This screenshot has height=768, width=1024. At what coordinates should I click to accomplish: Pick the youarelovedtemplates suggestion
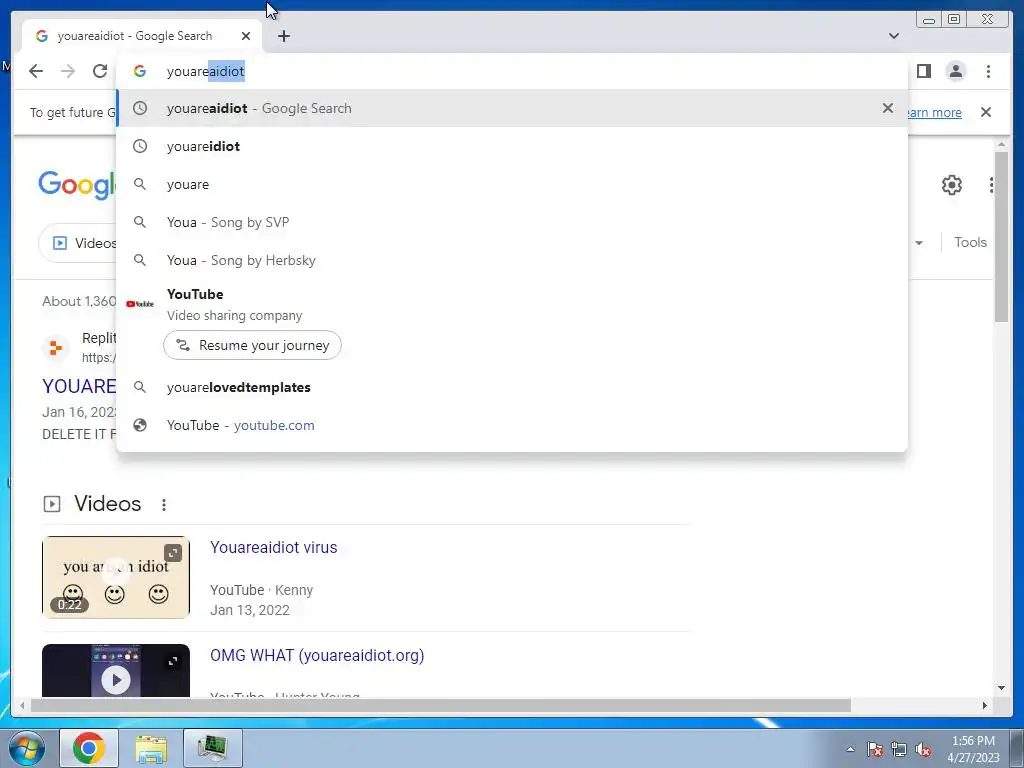tap(512, 387)
